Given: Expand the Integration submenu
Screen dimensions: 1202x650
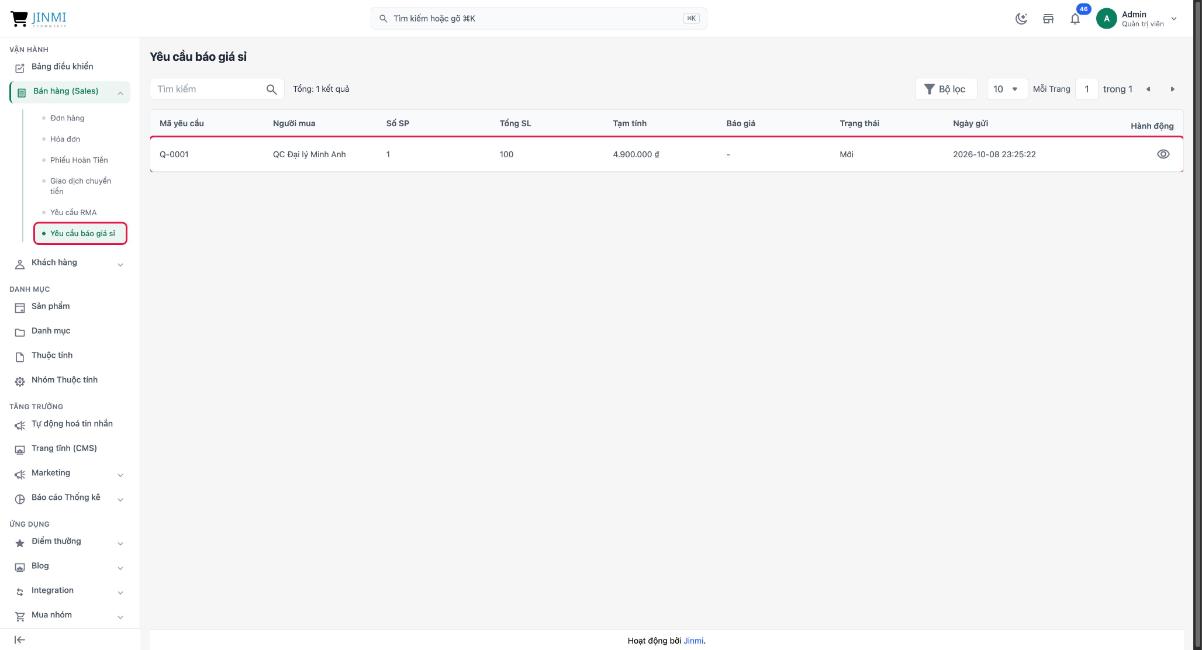Looking at the screenshot, I should tap(120, 592).
